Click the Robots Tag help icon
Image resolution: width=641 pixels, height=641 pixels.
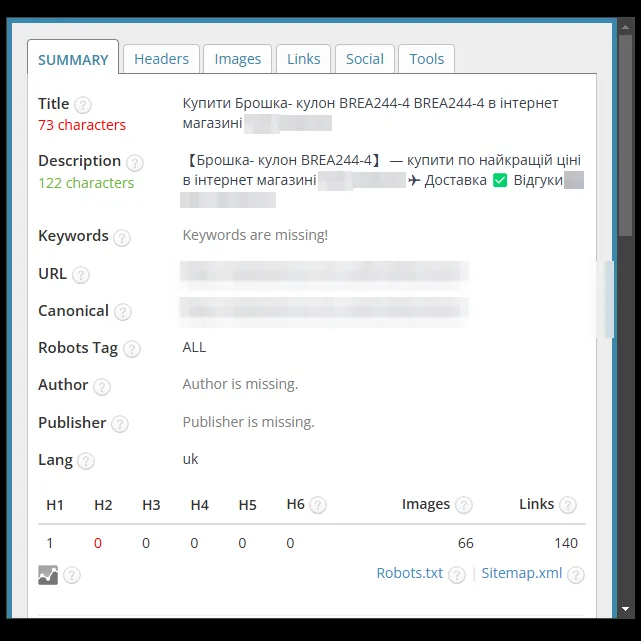pos(132,349)
